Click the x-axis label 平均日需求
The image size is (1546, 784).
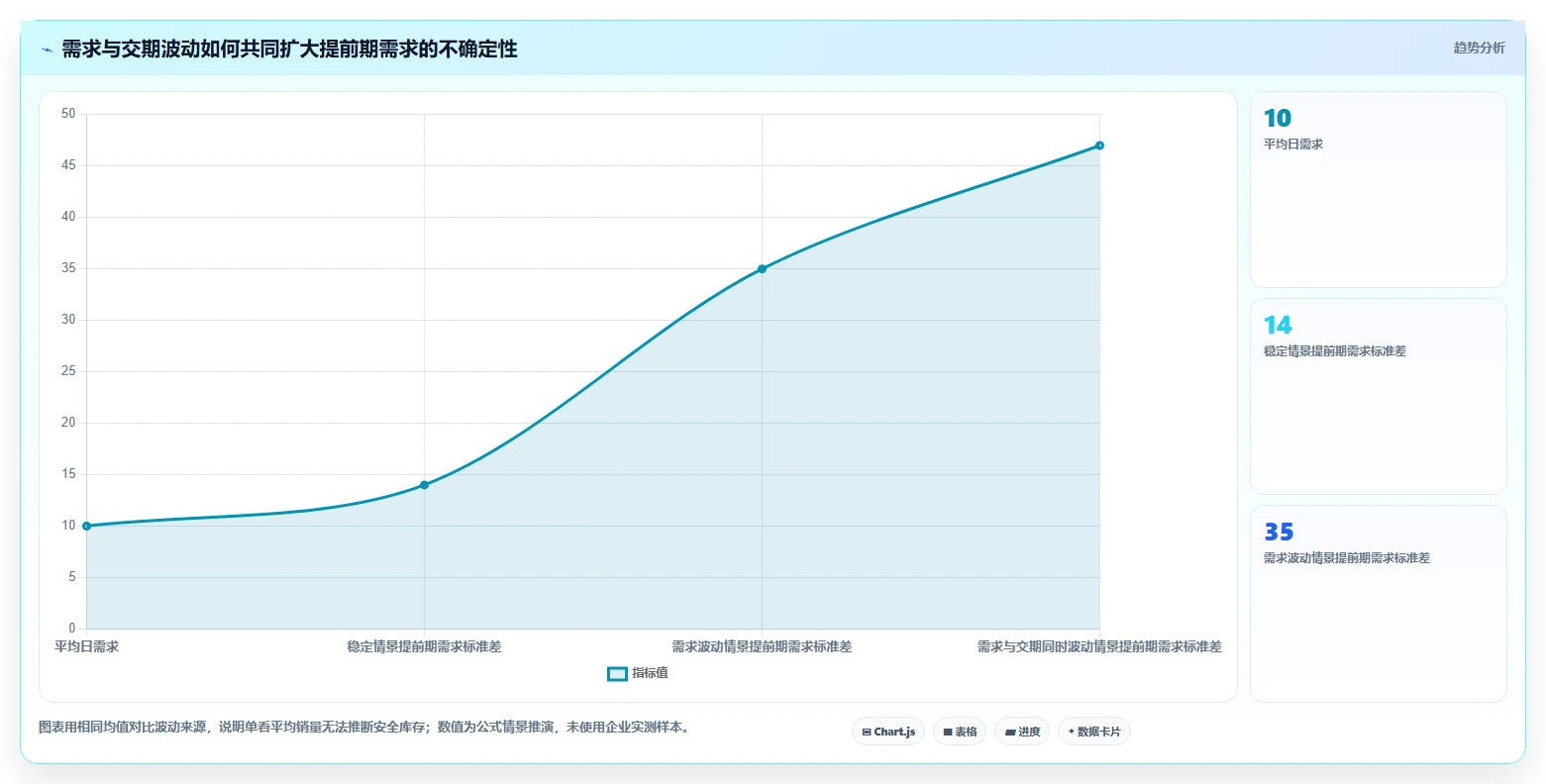(x=87, y=646)
